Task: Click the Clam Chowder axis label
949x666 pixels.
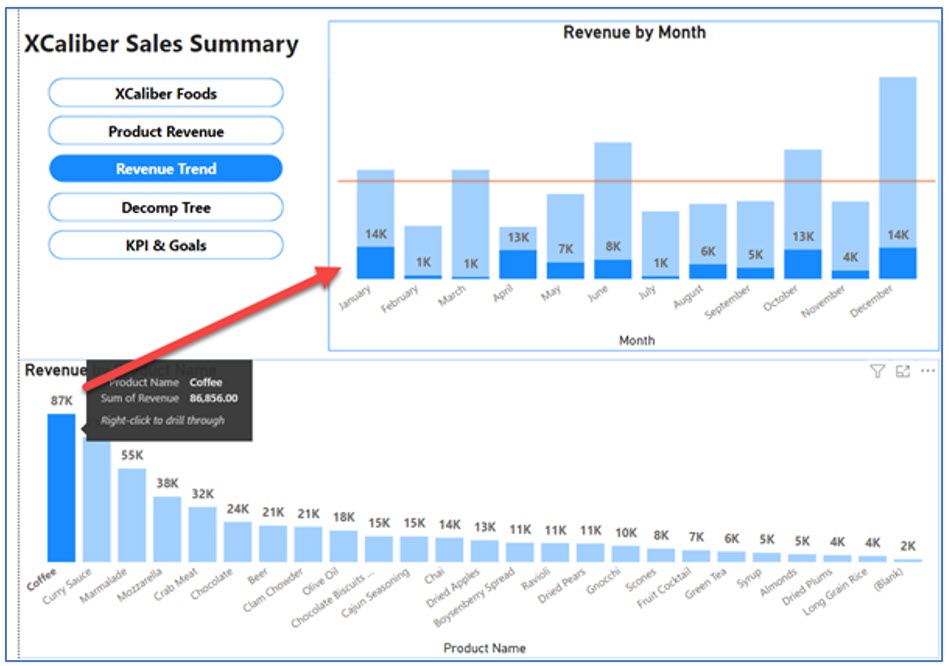Action: (x=273, y=589)
